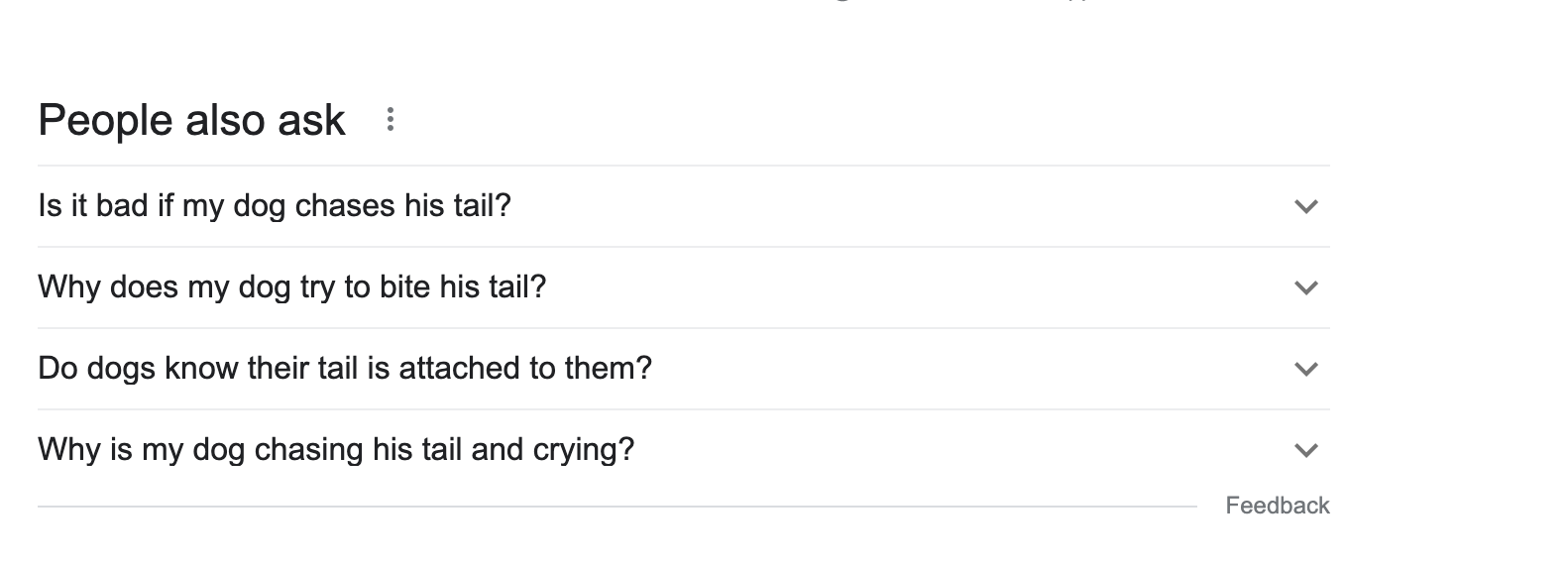Click the down arrow for tail is attached question
The width and height of the screenshot is (1568, 569).
(1306, 369)
